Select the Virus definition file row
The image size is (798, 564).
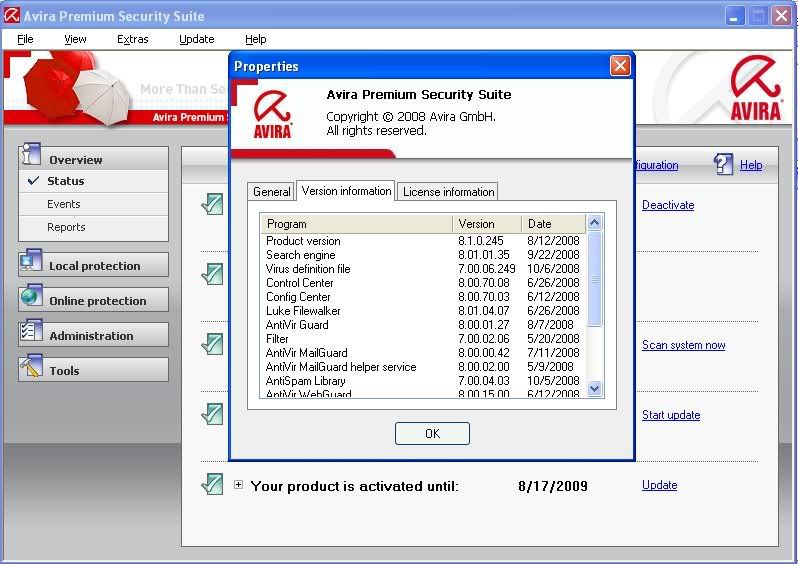[x=423, y=269]
